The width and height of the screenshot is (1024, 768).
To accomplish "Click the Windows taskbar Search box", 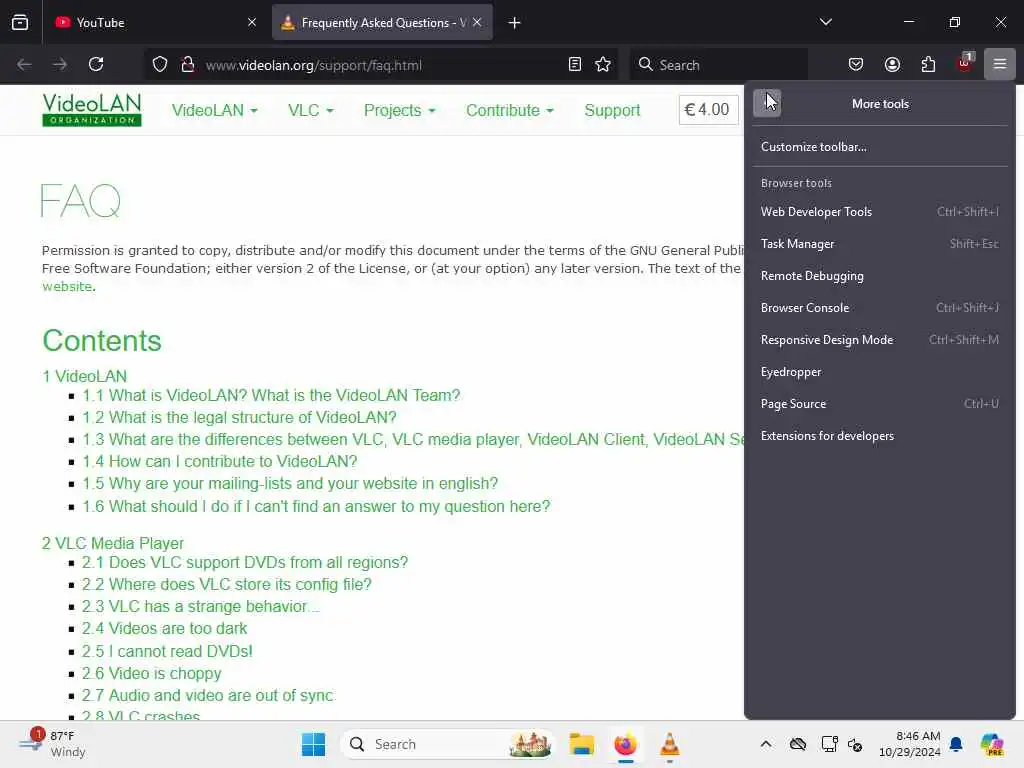I will coord(447,744).
